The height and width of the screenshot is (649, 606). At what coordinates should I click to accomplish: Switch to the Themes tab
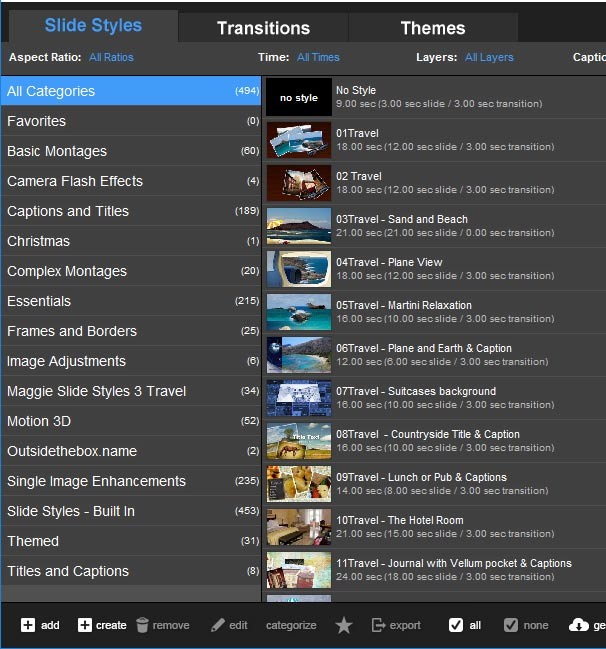click(x=432, y=28)
